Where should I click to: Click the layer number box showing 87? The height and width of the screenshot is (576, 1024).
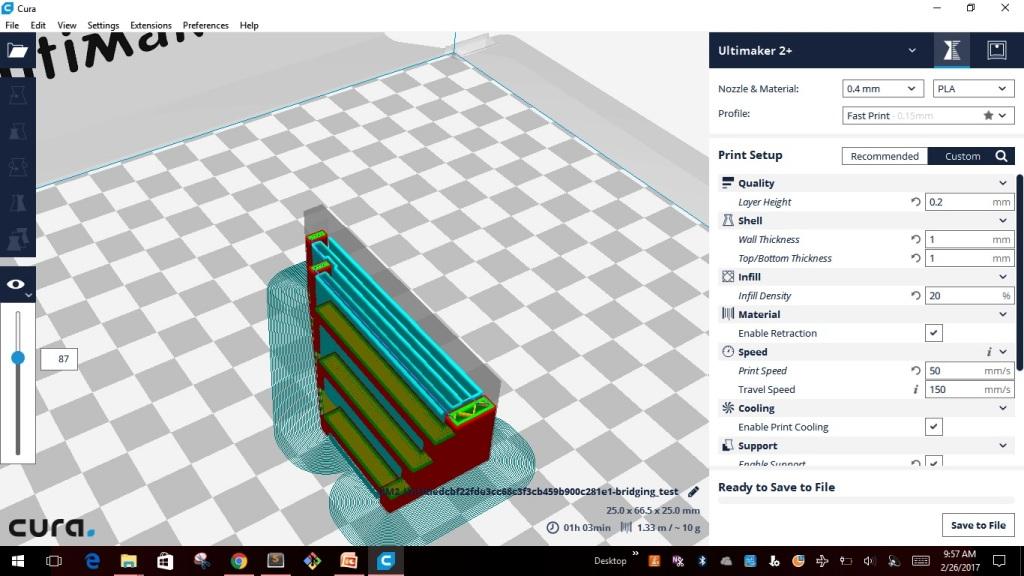59,359
